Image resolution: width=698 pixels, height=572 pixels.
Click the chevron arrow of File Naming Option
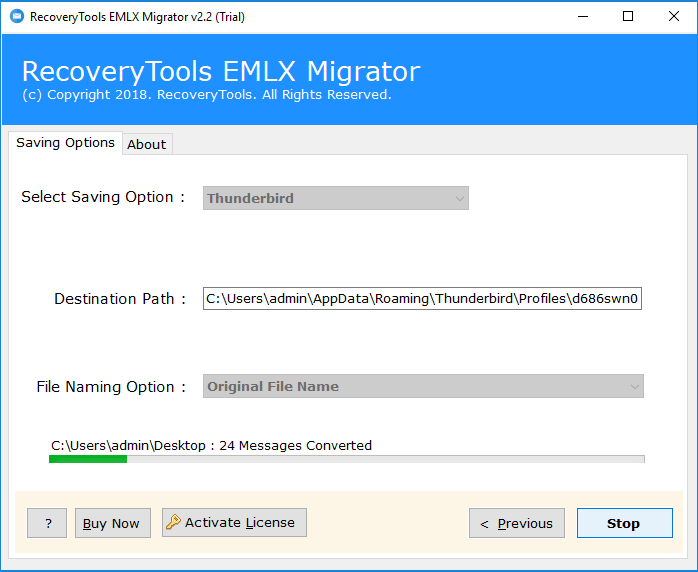coord(635,386)
